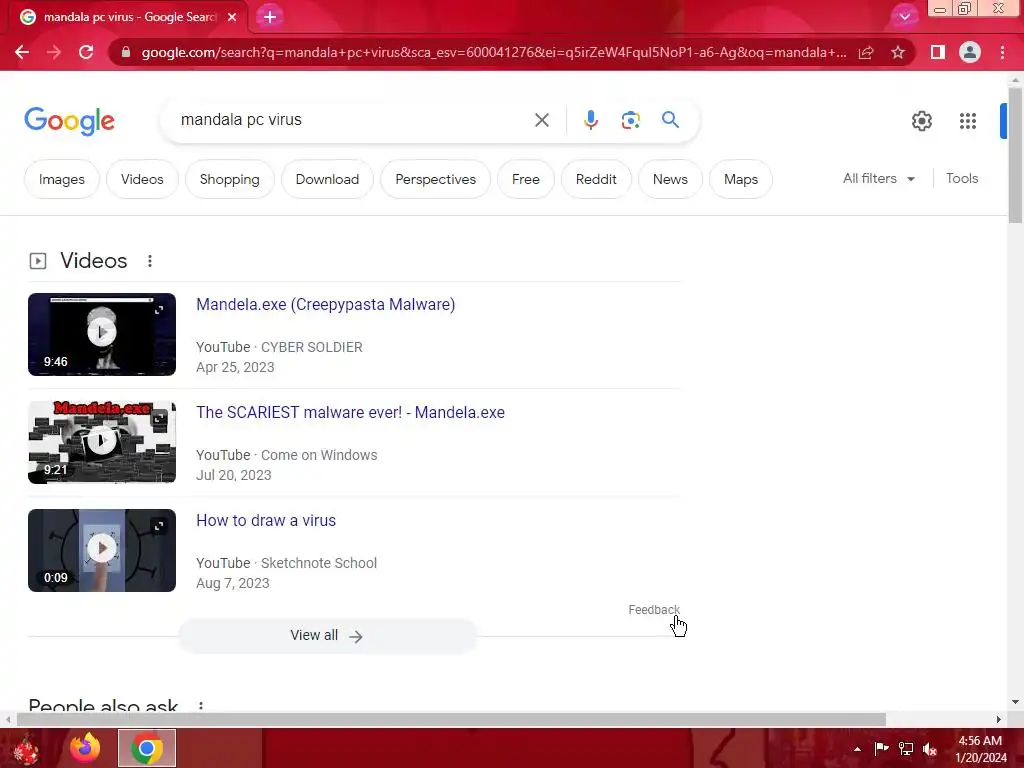Click the scrollbar down arrow
1024x768 pixels.
[1016, 702]
